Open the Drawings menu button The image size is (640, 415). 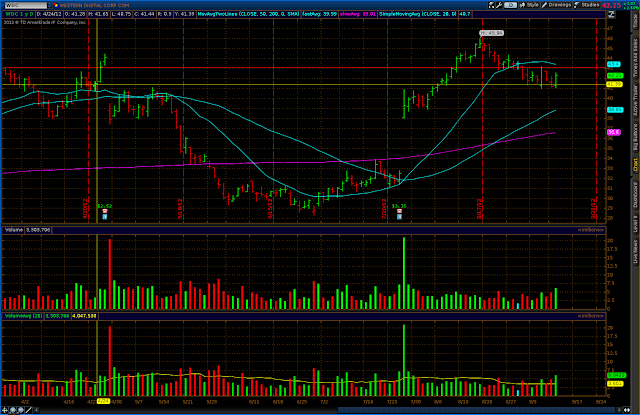(x=555, y=5)
